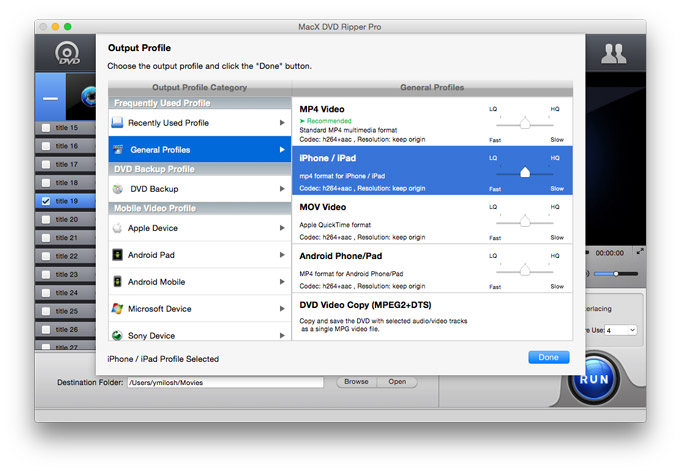Check the title 20 checkbox
The width and height of the screenshot is (680, 471).
click(46, 219)
